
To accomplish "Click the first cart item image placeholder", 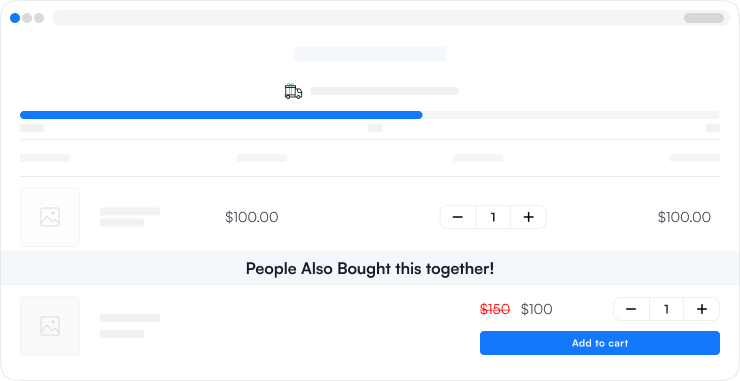I will 50,217.
